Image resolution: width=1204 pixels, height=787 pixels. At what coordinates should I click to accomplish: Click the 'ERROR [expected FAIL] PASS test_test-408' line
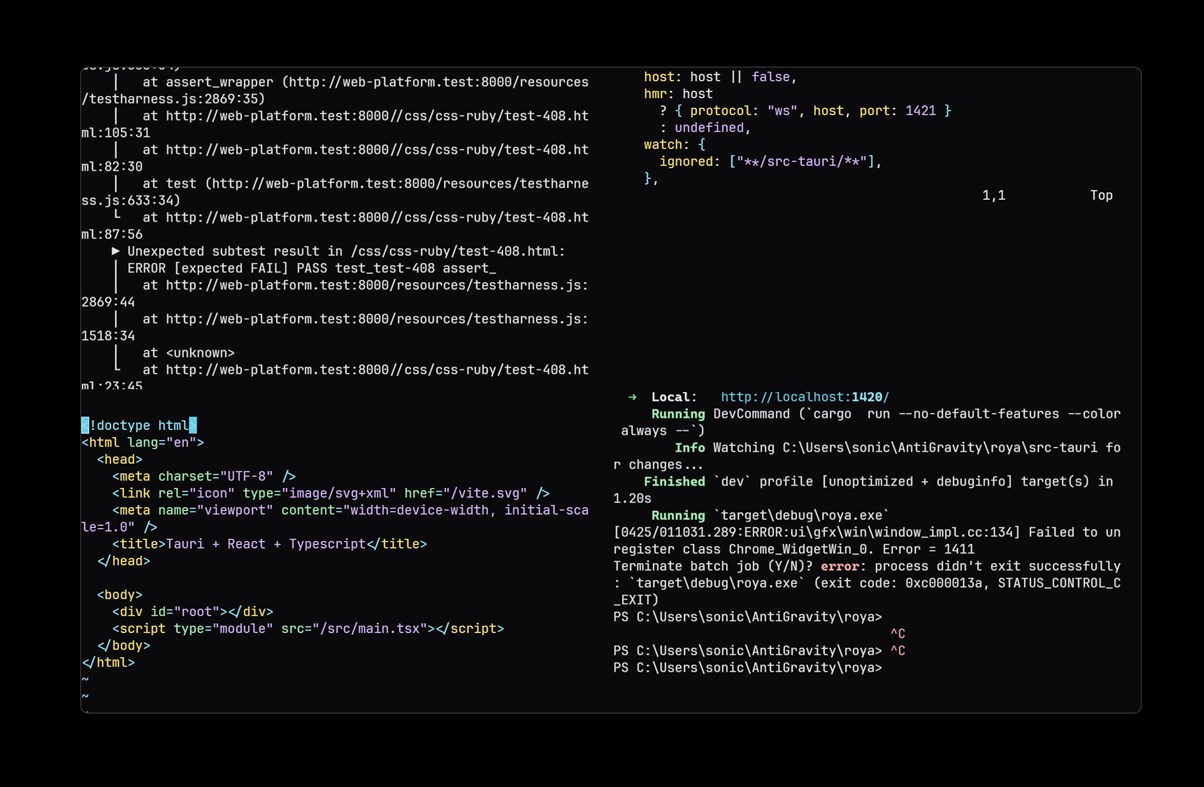(311, 269)
